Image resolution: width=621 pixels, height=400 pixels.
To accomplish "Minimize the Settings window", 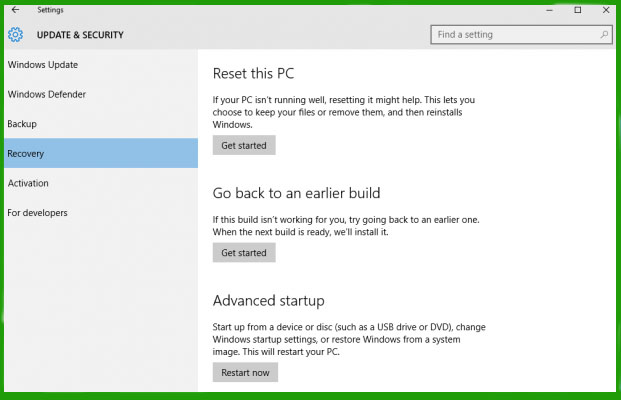I will click(549, 10).
